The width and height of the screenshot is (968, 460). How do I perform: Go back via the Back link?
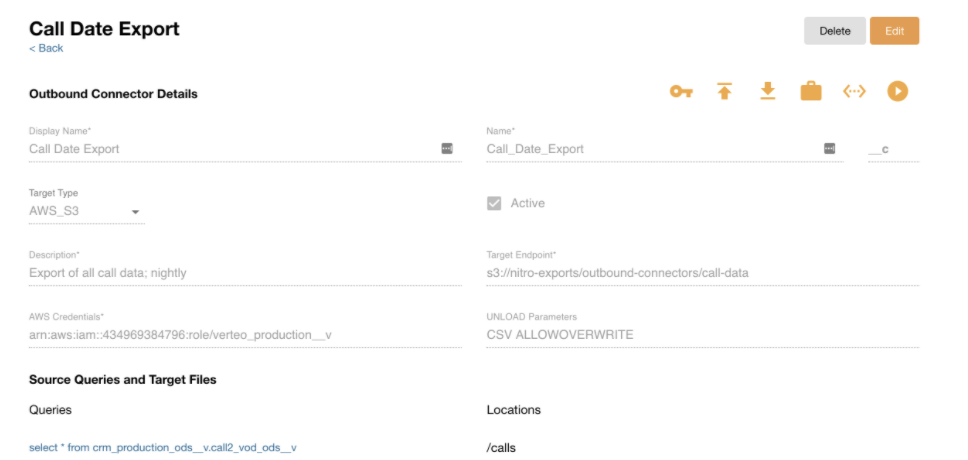(x=46, y=48)
